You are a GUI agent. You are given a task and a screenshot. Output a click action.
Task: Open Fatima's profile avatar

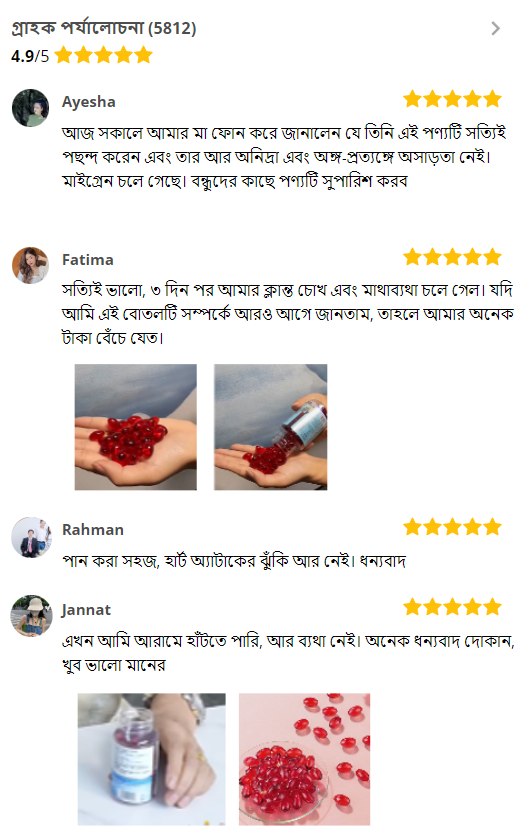point(30,266)
